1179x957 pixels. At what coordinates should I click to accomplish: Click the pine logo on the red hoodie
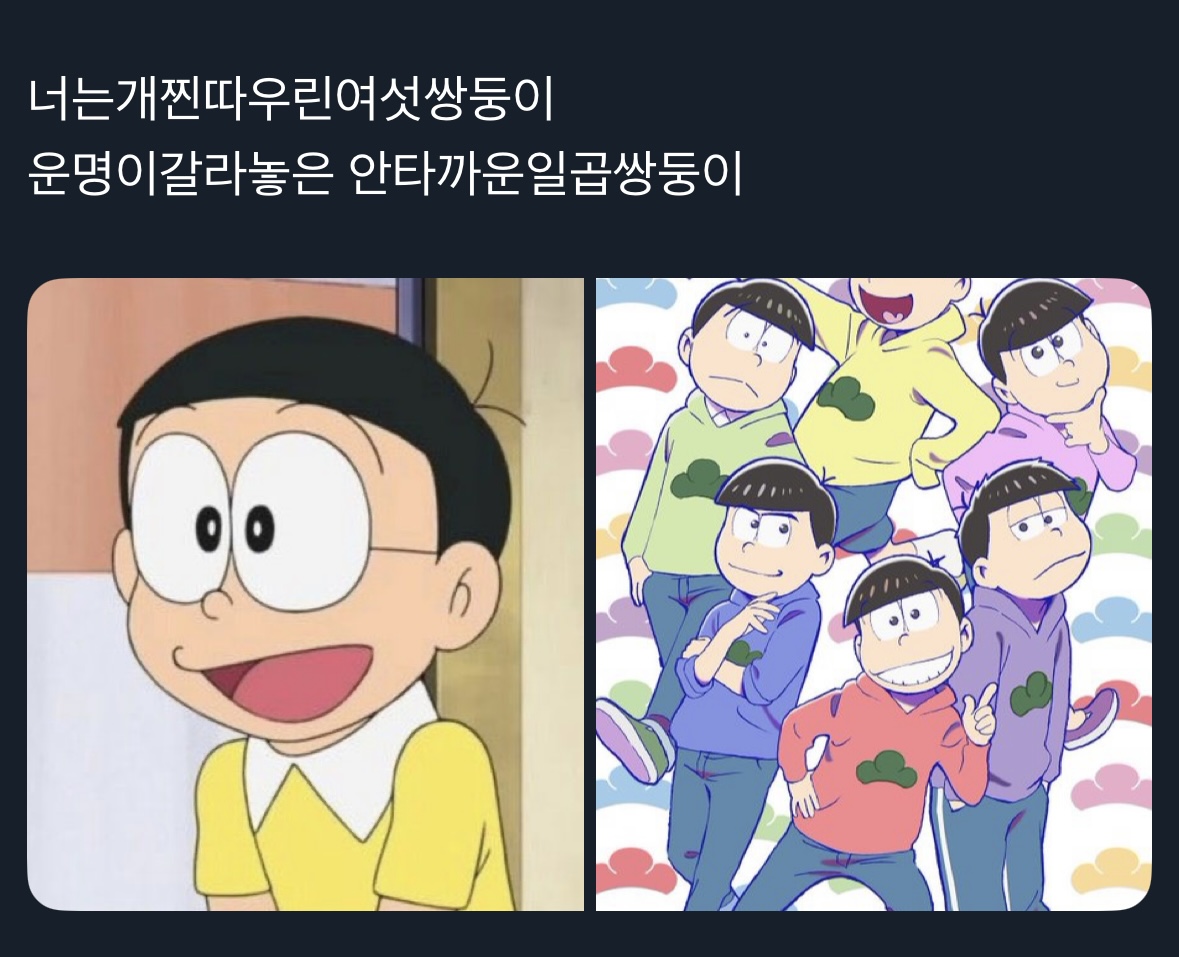886,769
